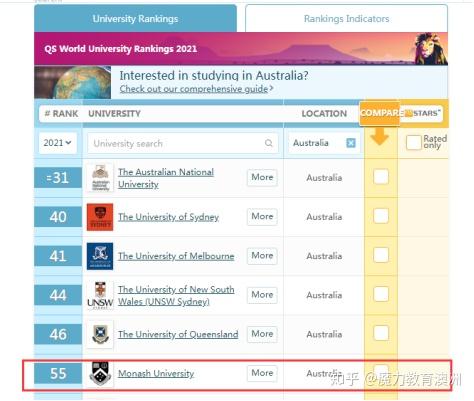This screenshot has height=401, width=474.
Task: Tick compare box for Australian National University
Action: pyautogui.click(x=381, y=177)
